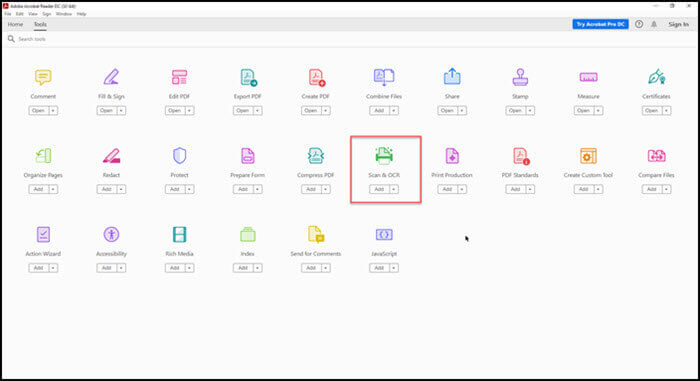
Task: Click the JavaScript tool icon
Action: 384,234
